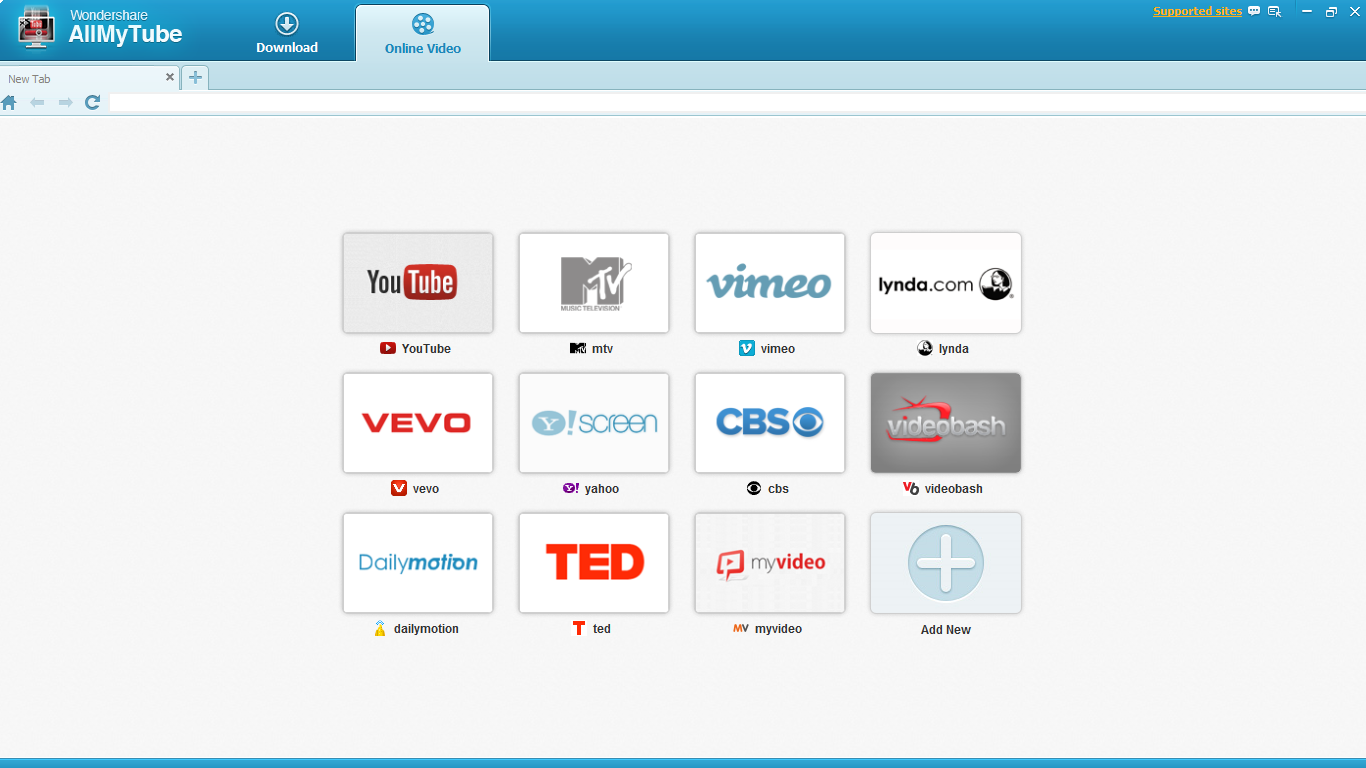Click the AllMyTube application logo
The height and width of the screenshot is (768, 1366).
37,28
